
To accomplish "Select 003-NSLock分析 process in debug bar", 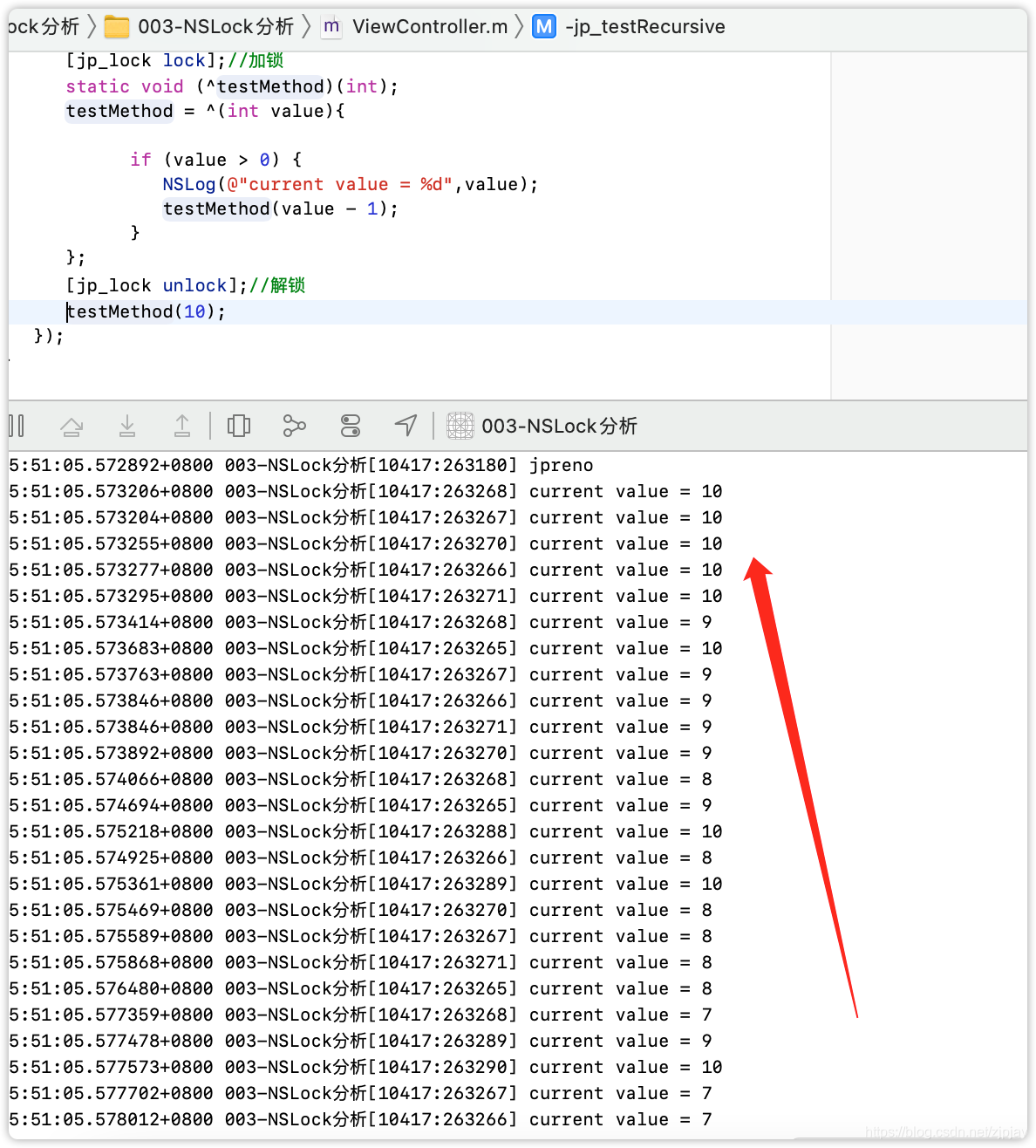I will coord(559,426).
